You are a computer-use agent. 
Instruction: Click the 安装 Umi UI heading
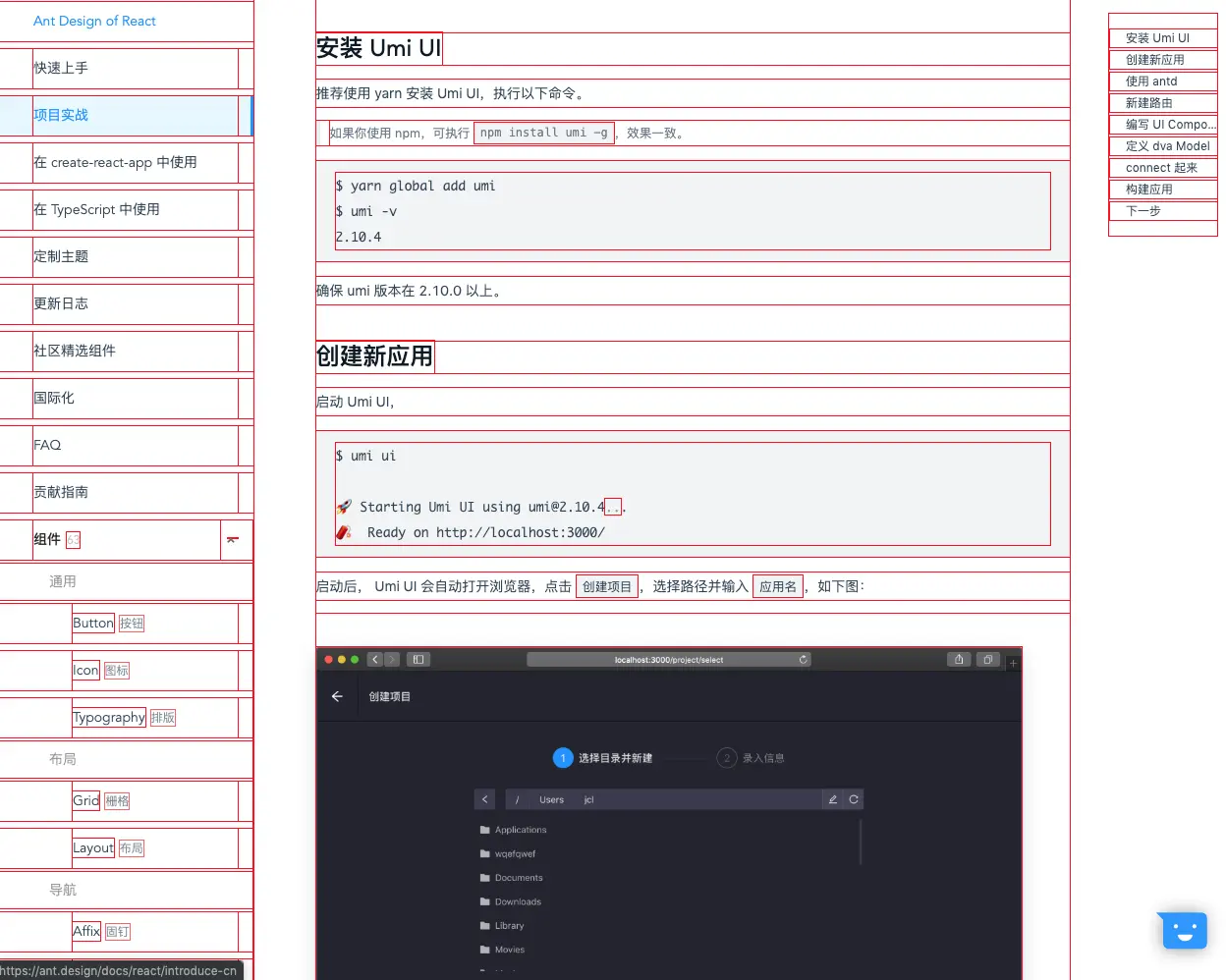(379, 48)
